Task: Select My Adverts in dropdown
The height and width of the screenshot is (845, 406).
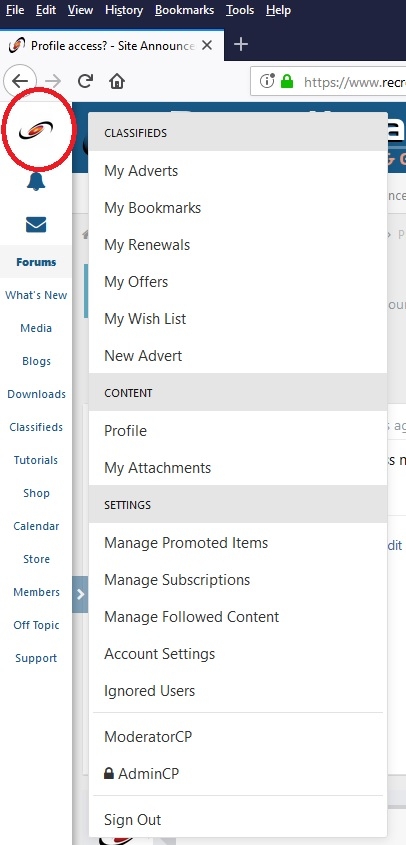Action: (238, 171)
